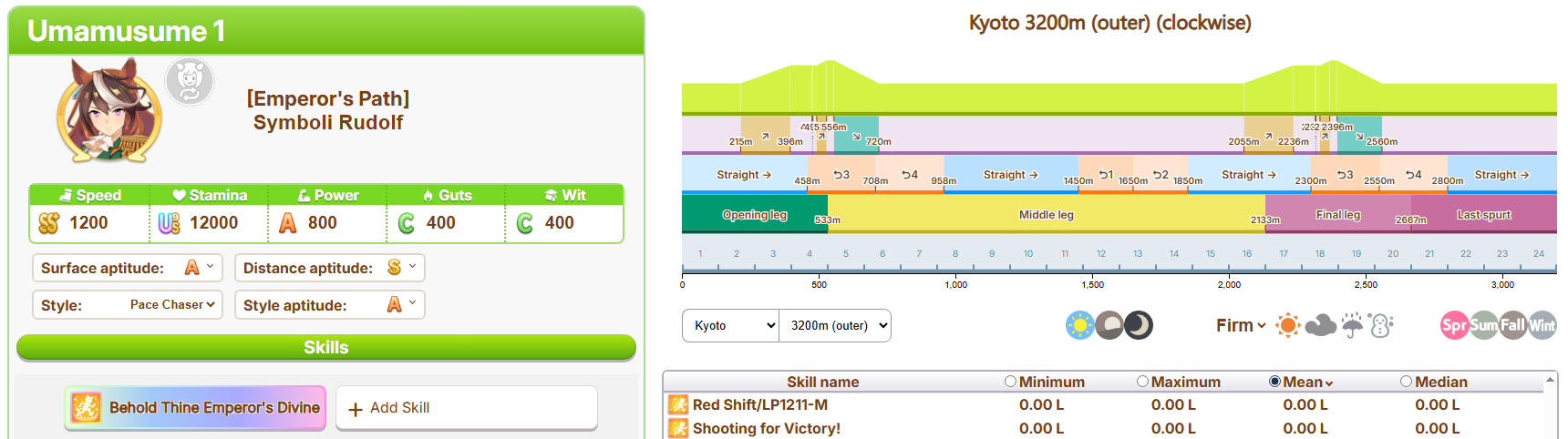This screenshot has height=439, width=1568.
Task: Select the Spr (spring) season icon
Action: pyautogui.click(x=1454, y=325)
